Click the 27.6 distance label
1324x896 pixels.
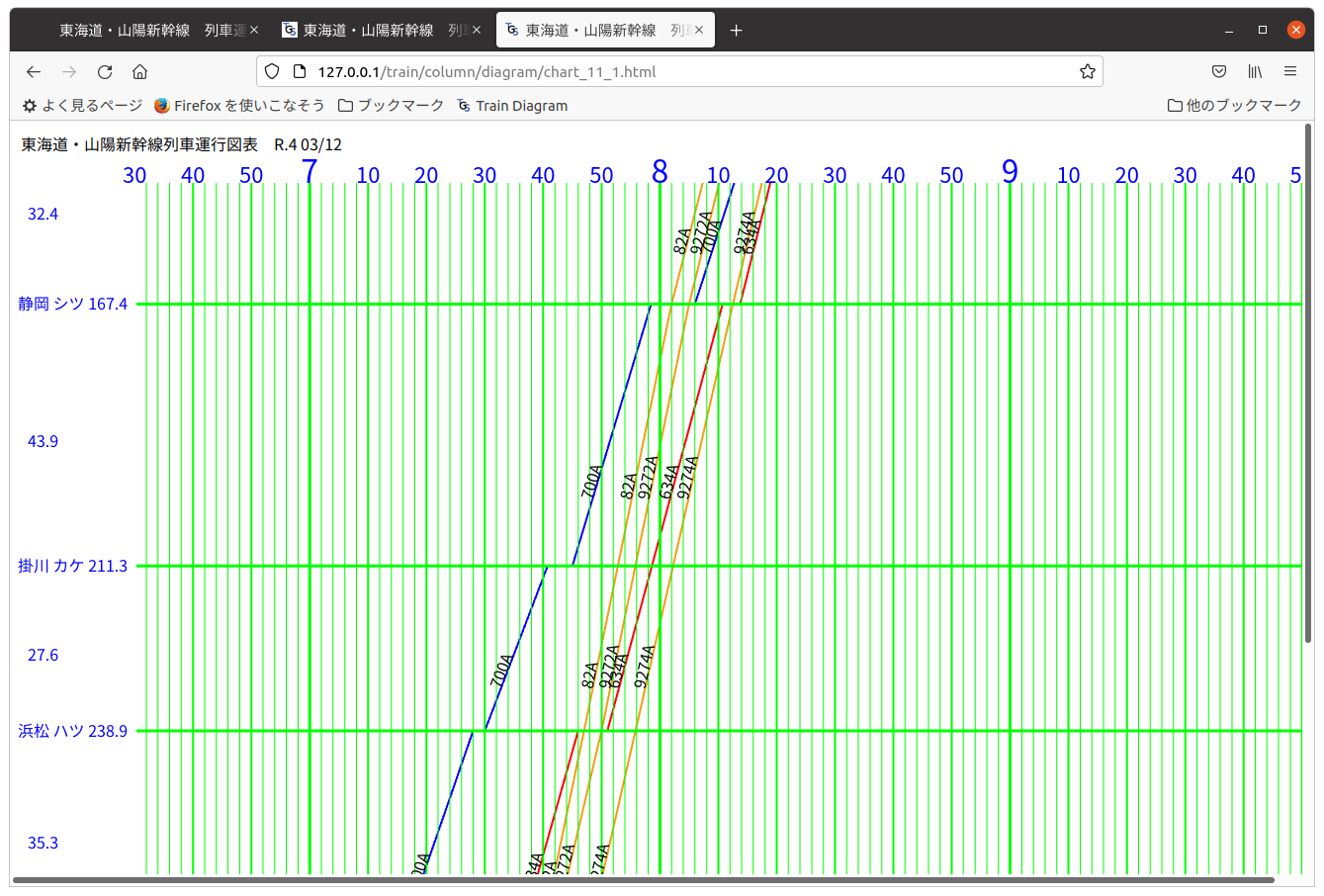coord(43,656)
